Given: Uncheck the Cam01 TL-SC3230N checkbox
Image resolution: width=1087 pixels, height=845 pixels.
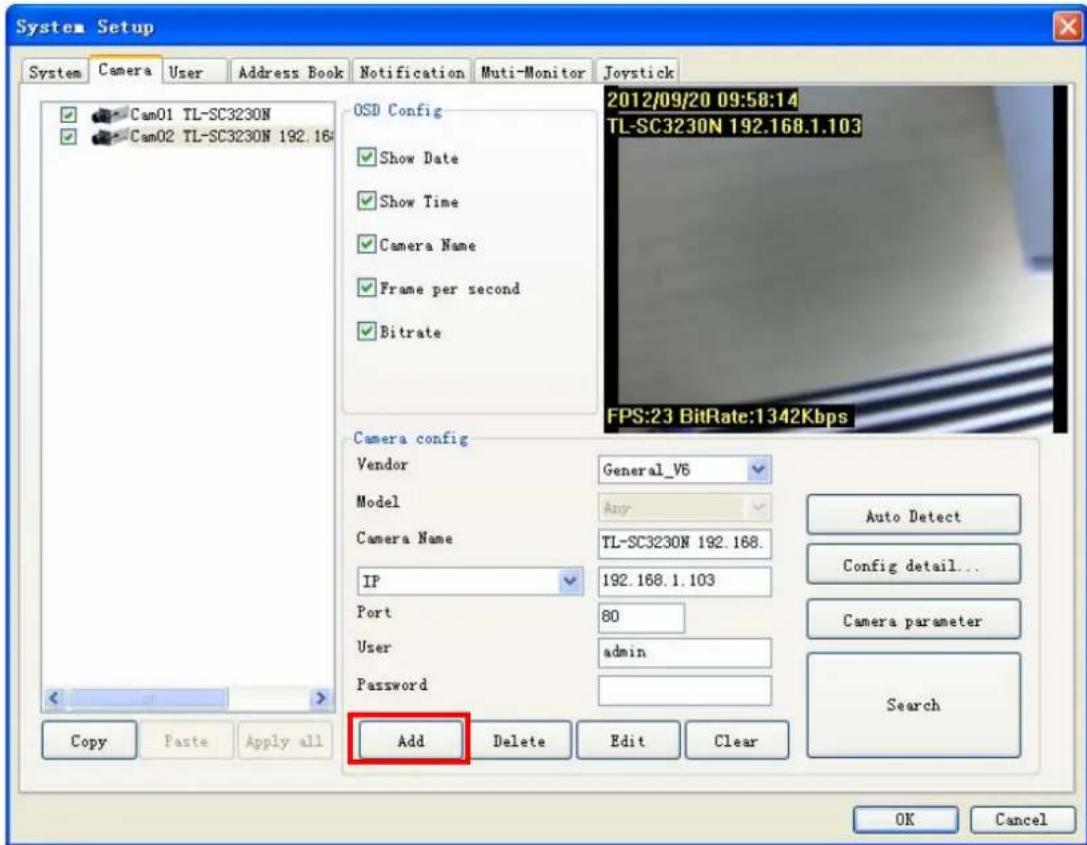Looking at the screenshot, I should (68, 114).
